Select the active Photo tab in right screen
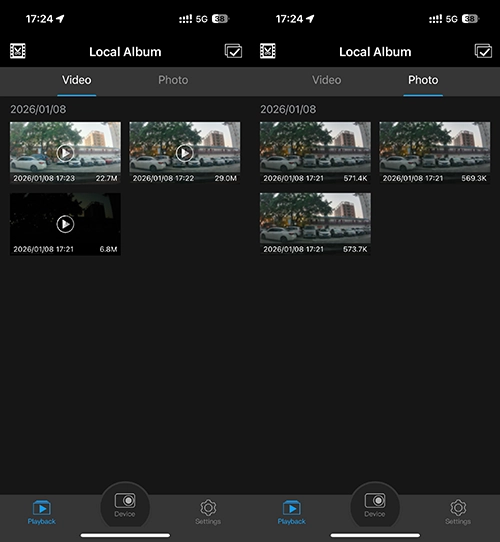 (x=423, y=80)
